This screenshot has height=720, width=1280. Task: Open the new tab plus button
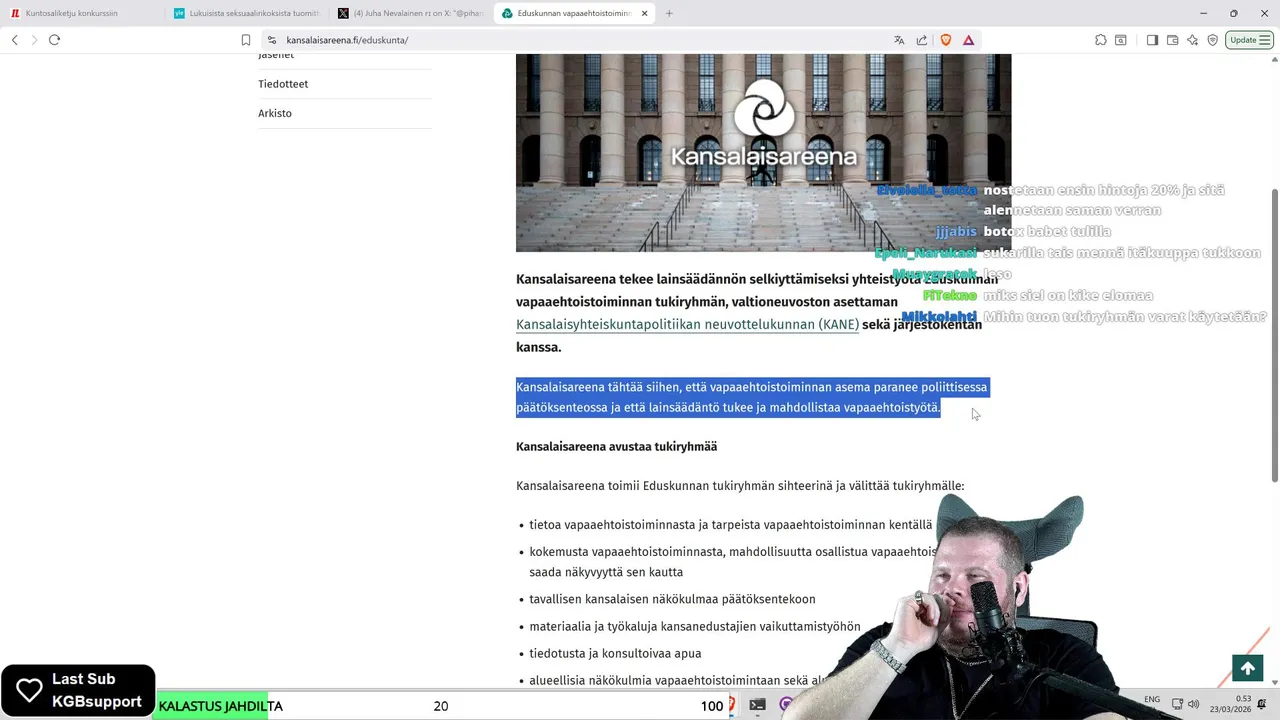(669, 13)
